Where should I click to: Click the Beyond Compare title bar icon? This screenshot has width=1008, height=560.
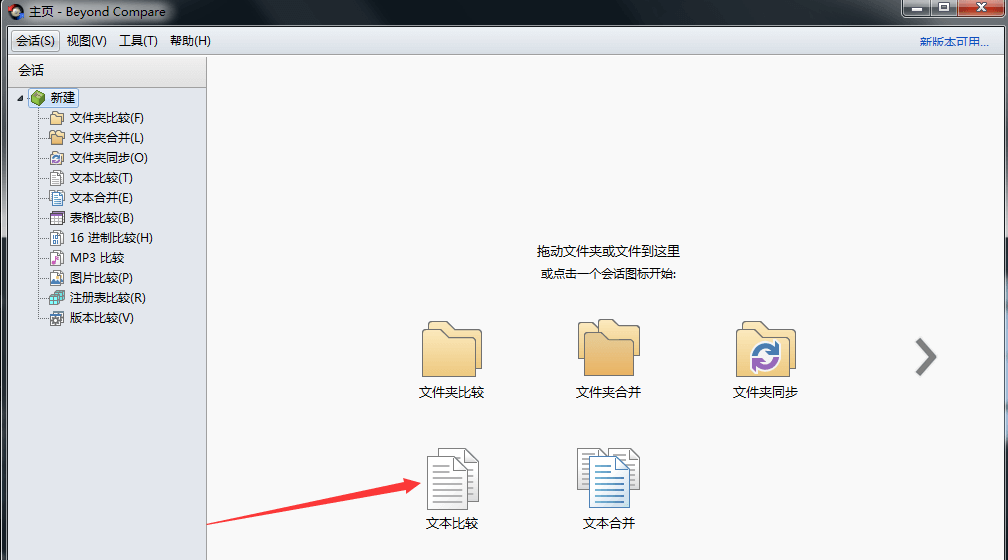coord(15,12)
